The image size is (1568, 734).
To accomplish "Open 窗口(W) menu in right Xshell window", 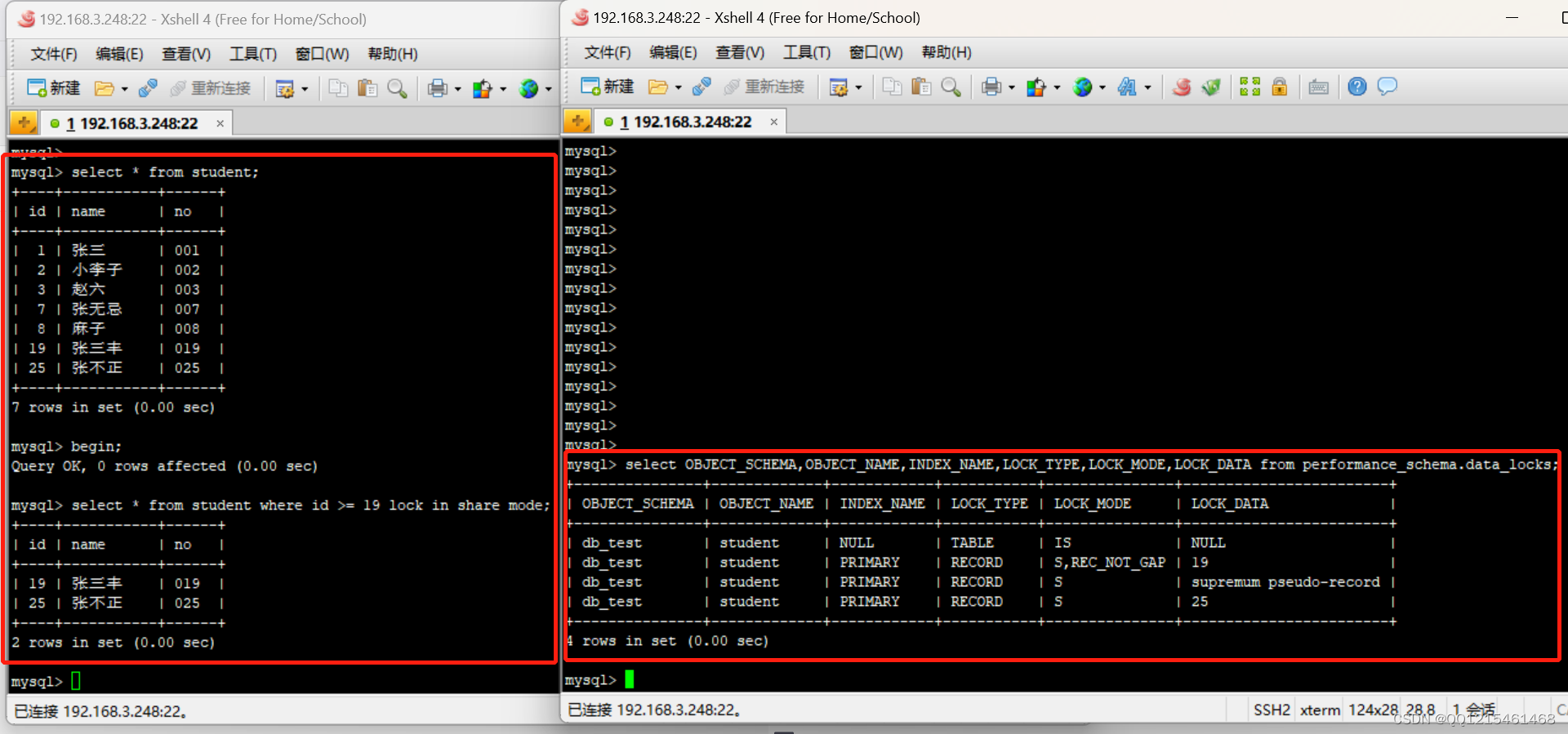I will (x=875, y=52).
